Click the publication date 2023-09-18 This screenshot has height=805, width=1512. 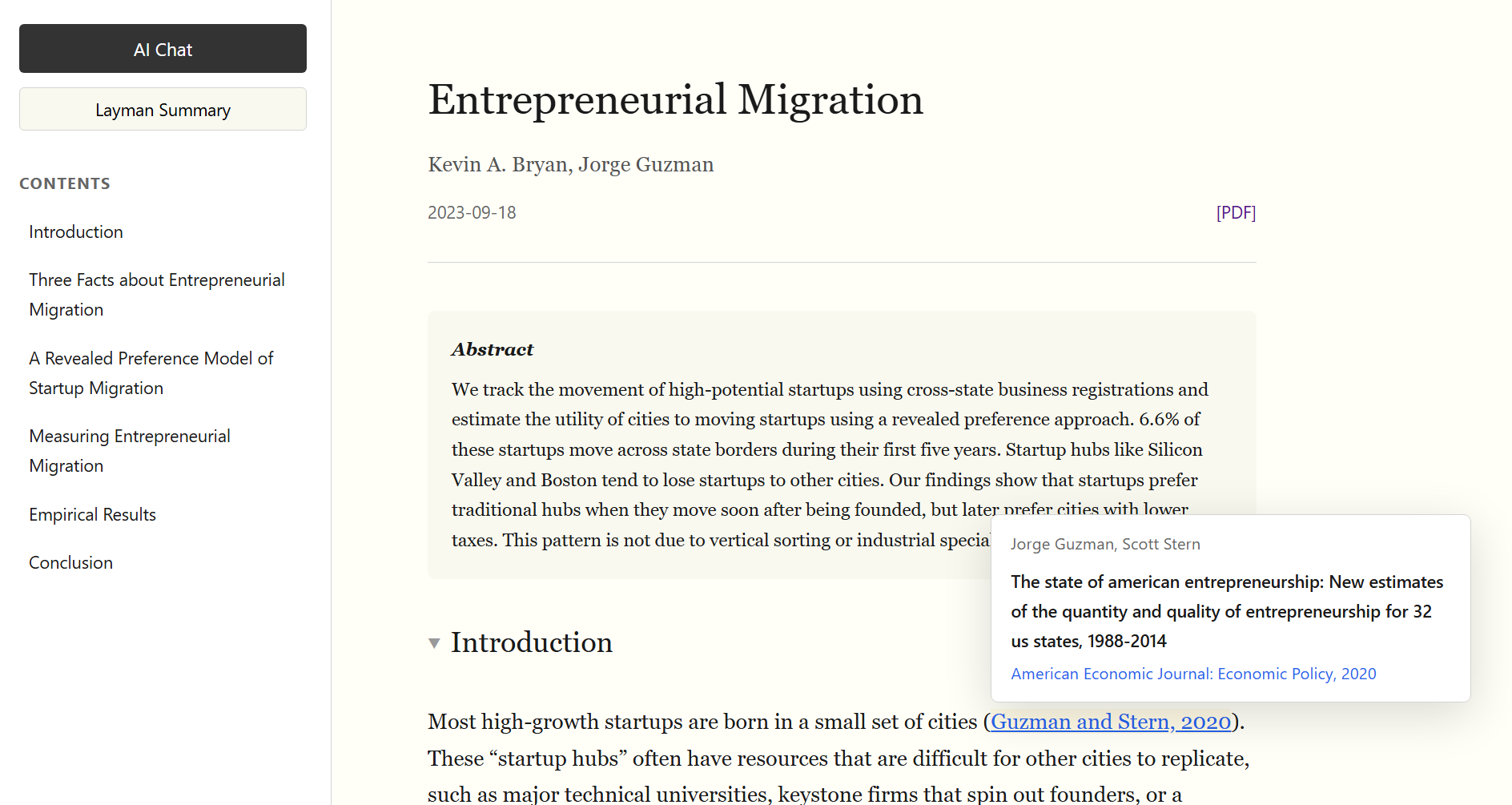[x=472, y=212]
